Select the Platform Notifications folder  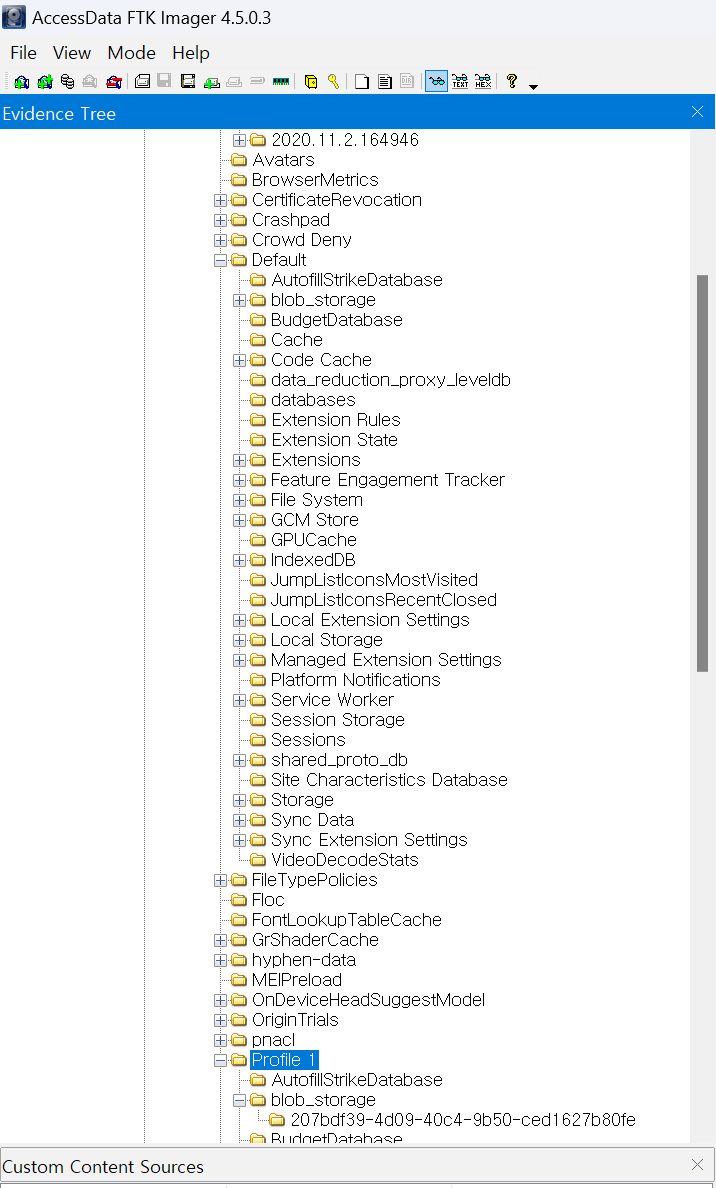[355, 680]
